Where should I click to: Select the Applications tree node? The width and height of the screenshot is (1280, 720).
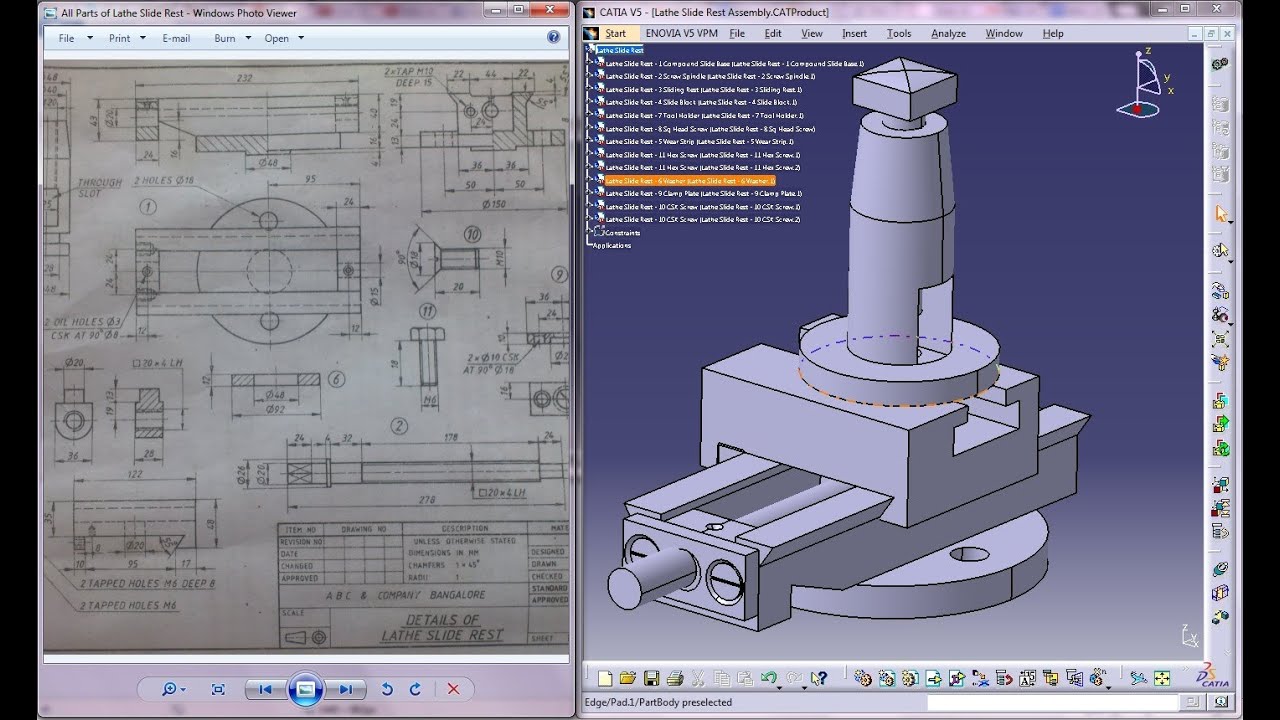[x=612, y=245]
